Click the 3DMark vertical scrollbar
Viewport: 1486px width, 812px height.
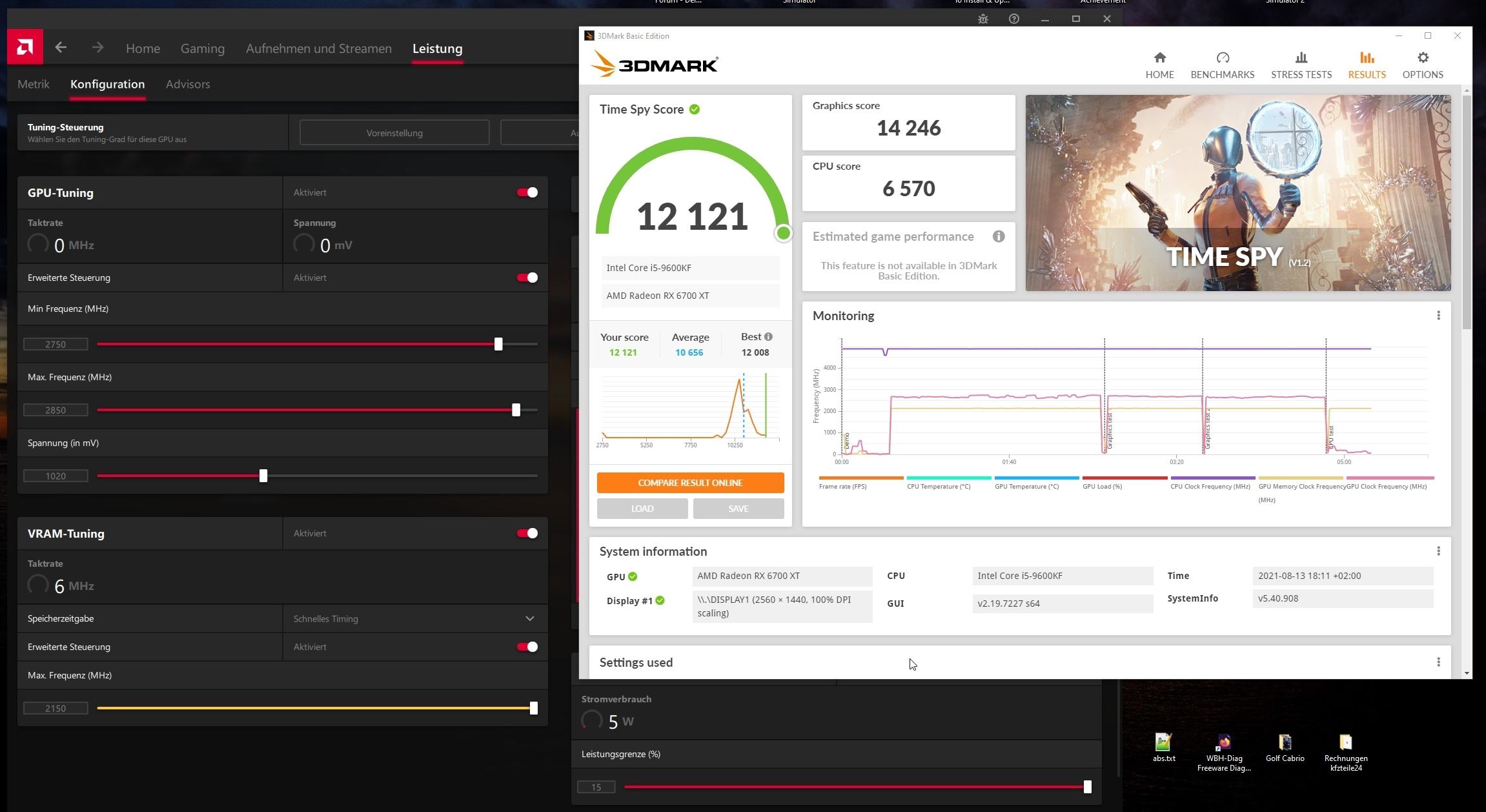tap(1467, 213)
